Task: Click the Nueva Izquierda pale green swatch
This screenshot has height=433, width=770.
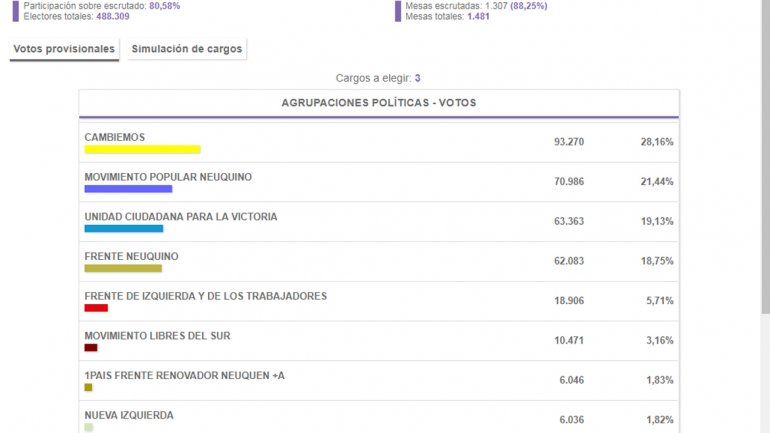Action: [88, 427]
